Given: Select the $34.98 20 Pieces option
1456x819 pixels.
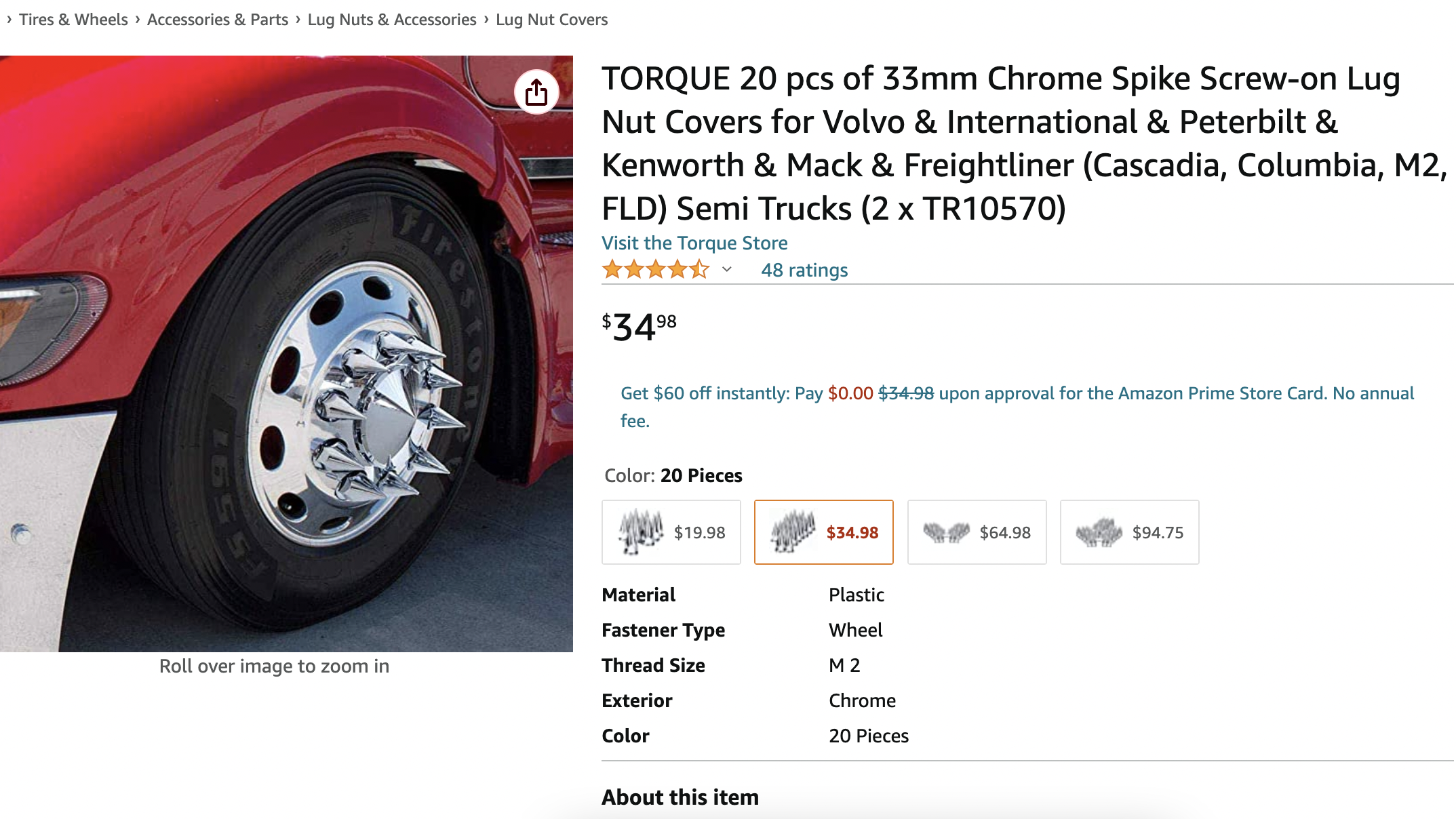Looking at the screenshot, I should point(824,532).
